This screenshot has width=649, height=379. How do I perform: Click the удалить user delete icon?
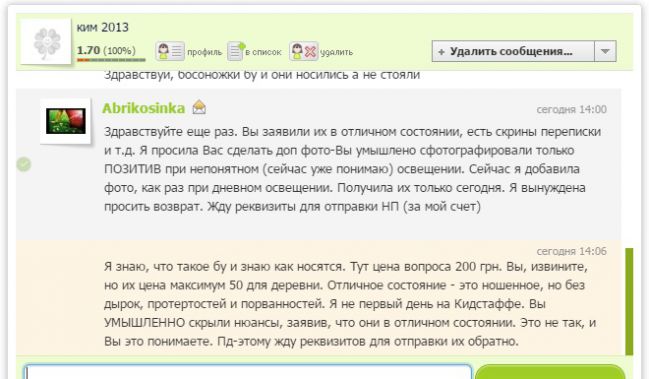304,51
